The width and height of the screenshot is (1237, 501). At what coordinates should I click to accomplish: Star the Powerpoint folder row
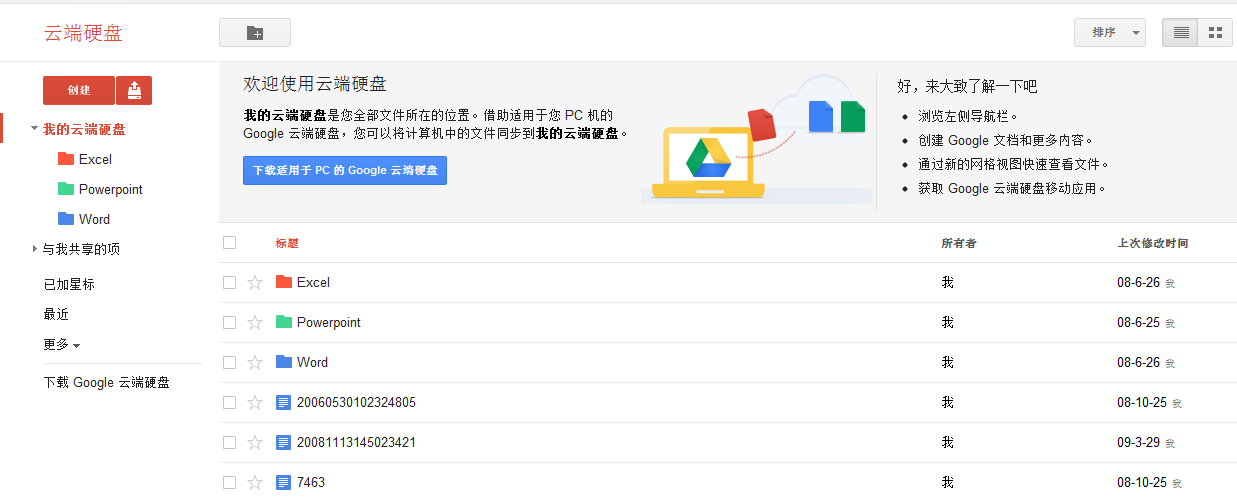pos(255,322)
